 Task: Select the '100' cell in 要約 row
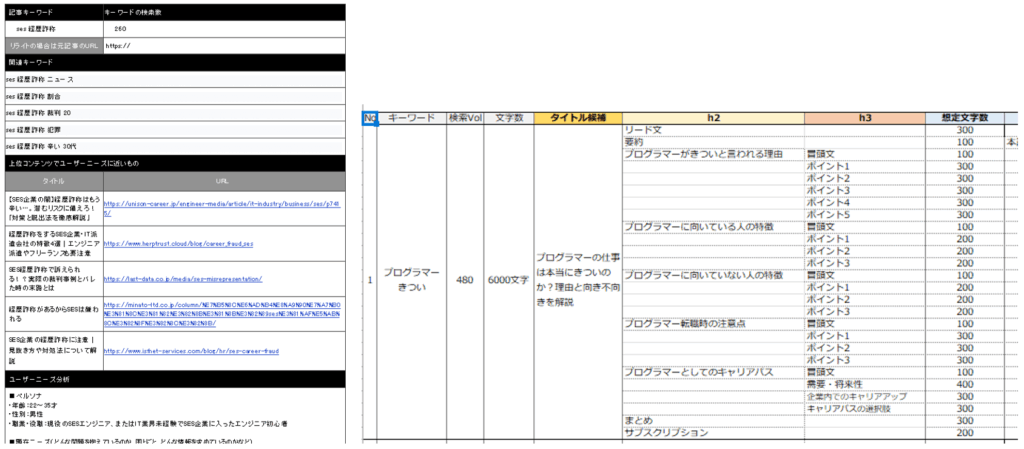point(965,142)
